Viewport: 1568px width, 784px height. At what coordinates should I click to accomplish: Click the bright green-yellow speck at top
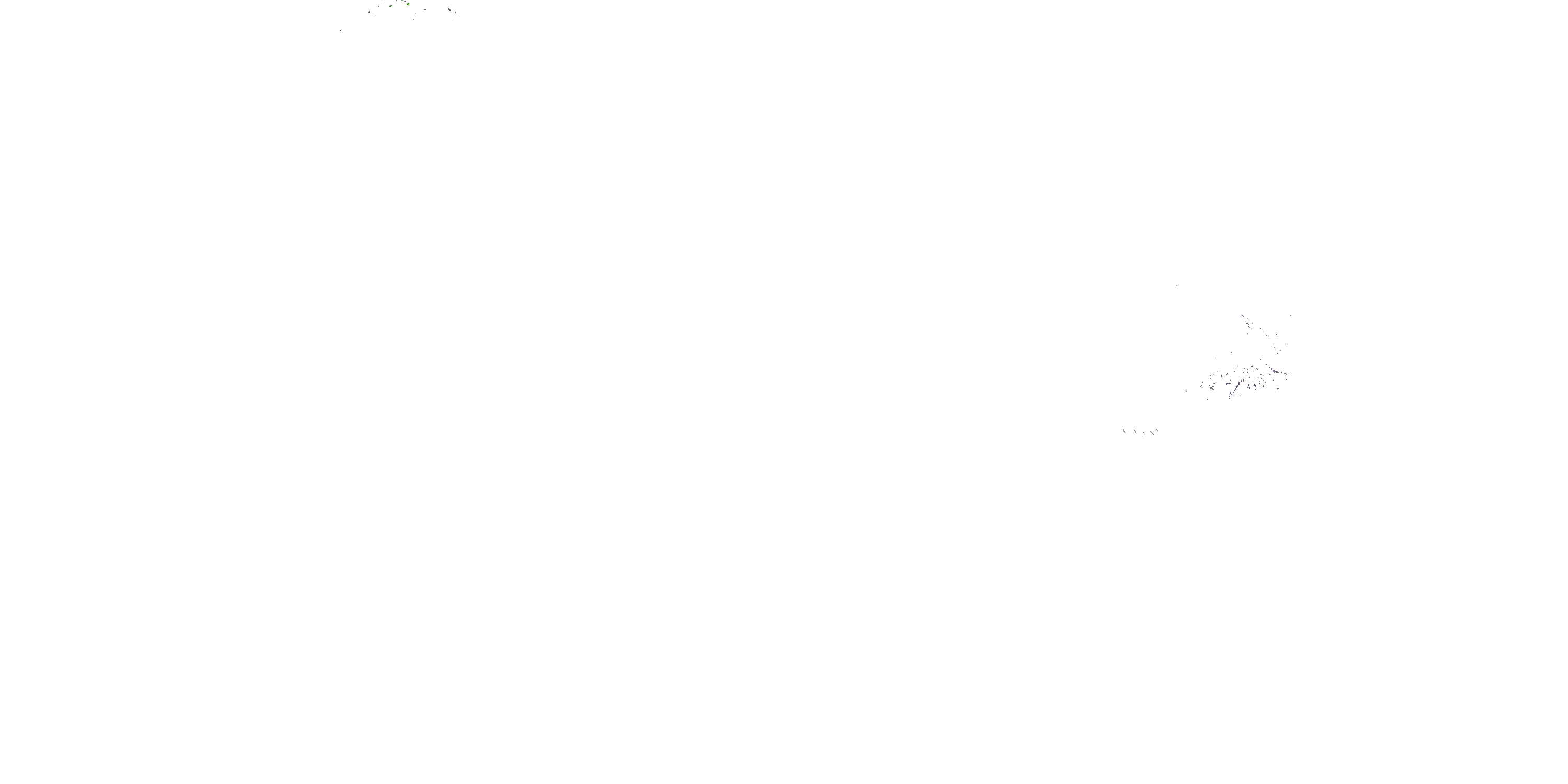point(408,4)
